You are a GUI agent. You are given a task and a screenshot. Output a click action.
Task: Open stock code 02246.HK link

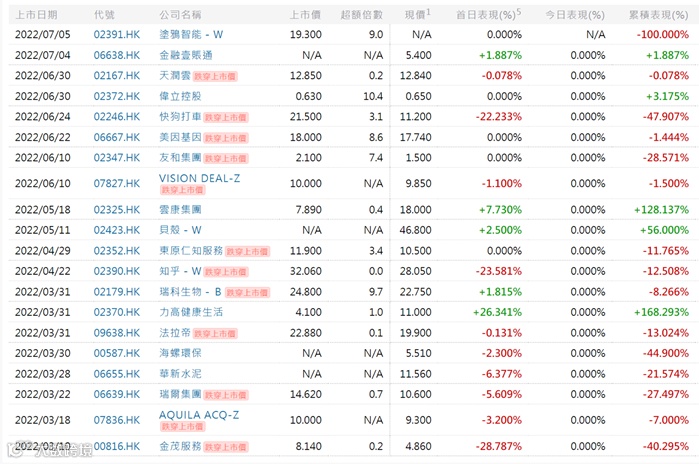coord(116,117)
